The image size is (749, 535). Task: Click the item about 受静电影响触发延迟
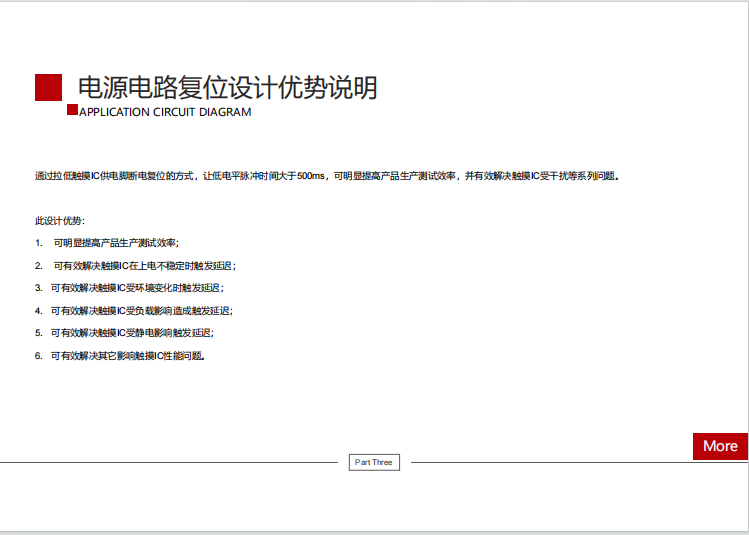click(132, 333)
